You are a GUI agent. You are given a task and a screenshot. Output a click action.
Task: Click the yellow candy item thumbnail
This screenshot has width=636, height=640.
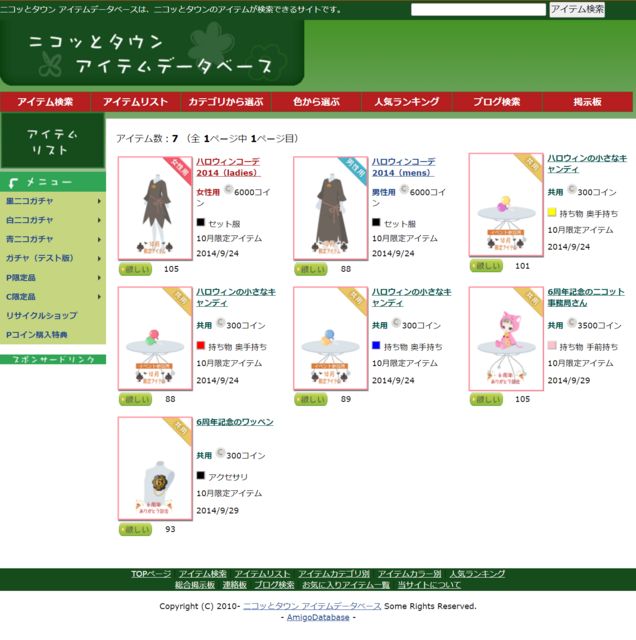pyautogui.click(x=506, y=205)
